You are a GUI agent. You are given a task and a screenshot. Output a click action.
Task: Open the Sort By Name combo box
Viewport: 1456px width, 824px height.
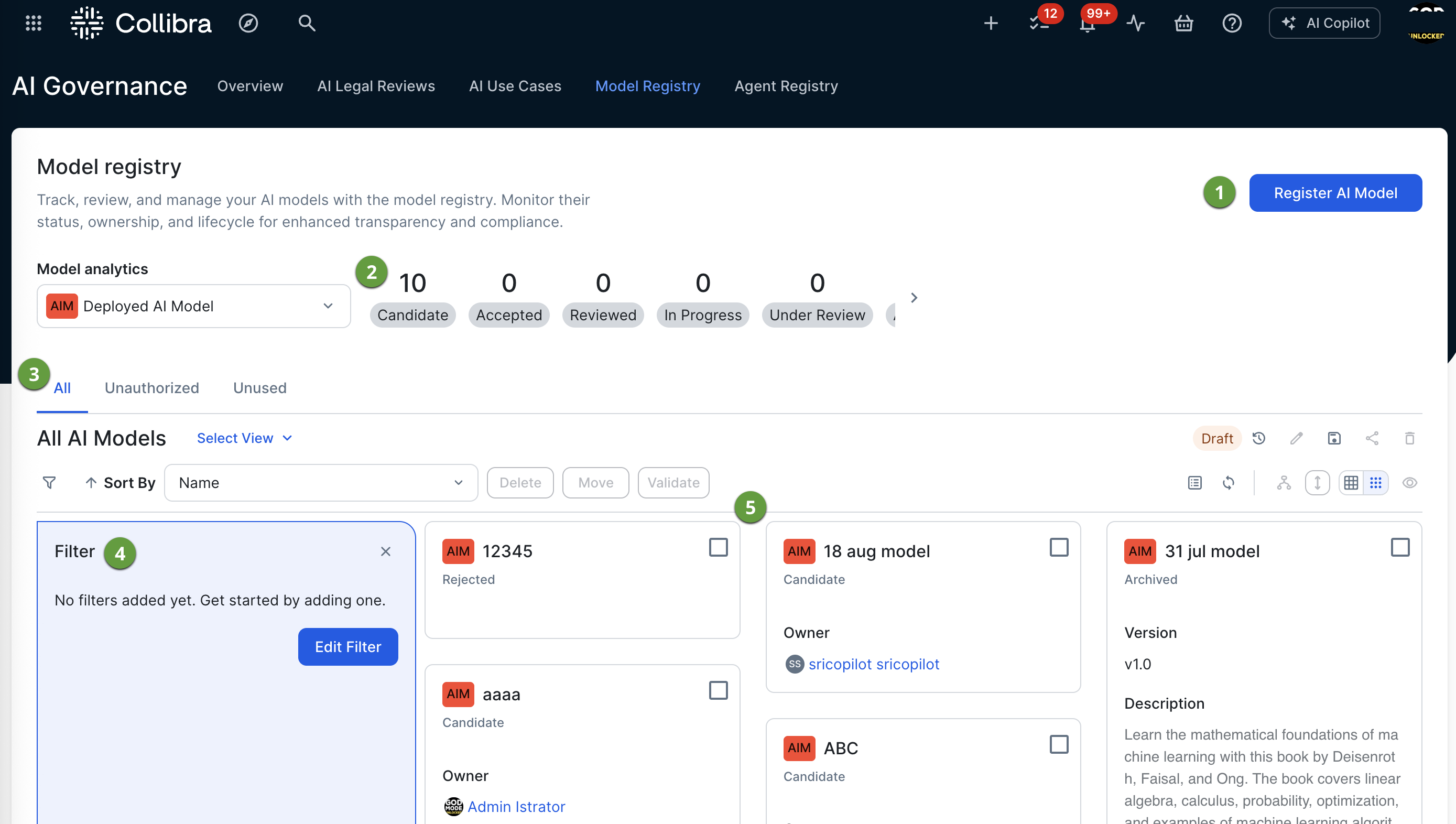[x=321, y=483]
